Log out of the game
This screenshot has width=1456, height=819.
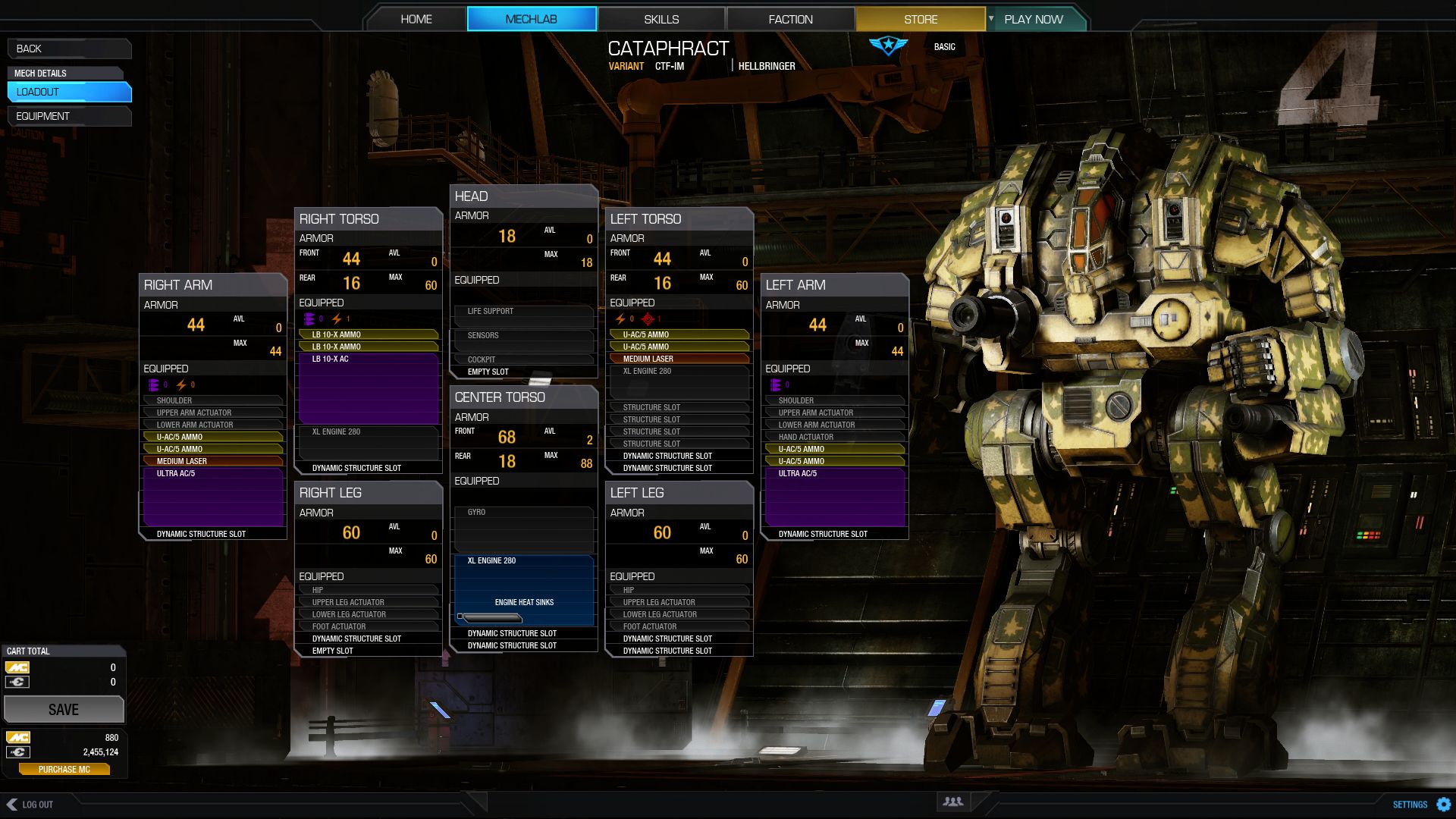31,805
